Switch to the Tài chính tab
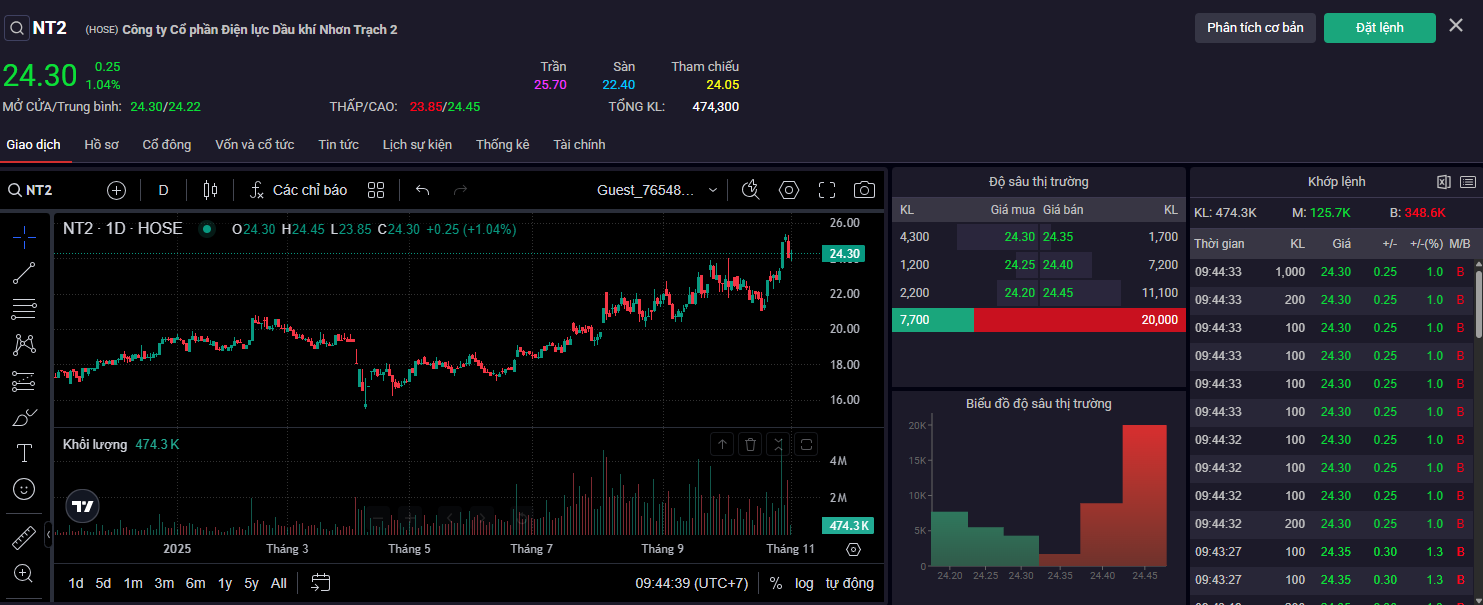This screenshot has height=605, width=1483. point(579,145)
